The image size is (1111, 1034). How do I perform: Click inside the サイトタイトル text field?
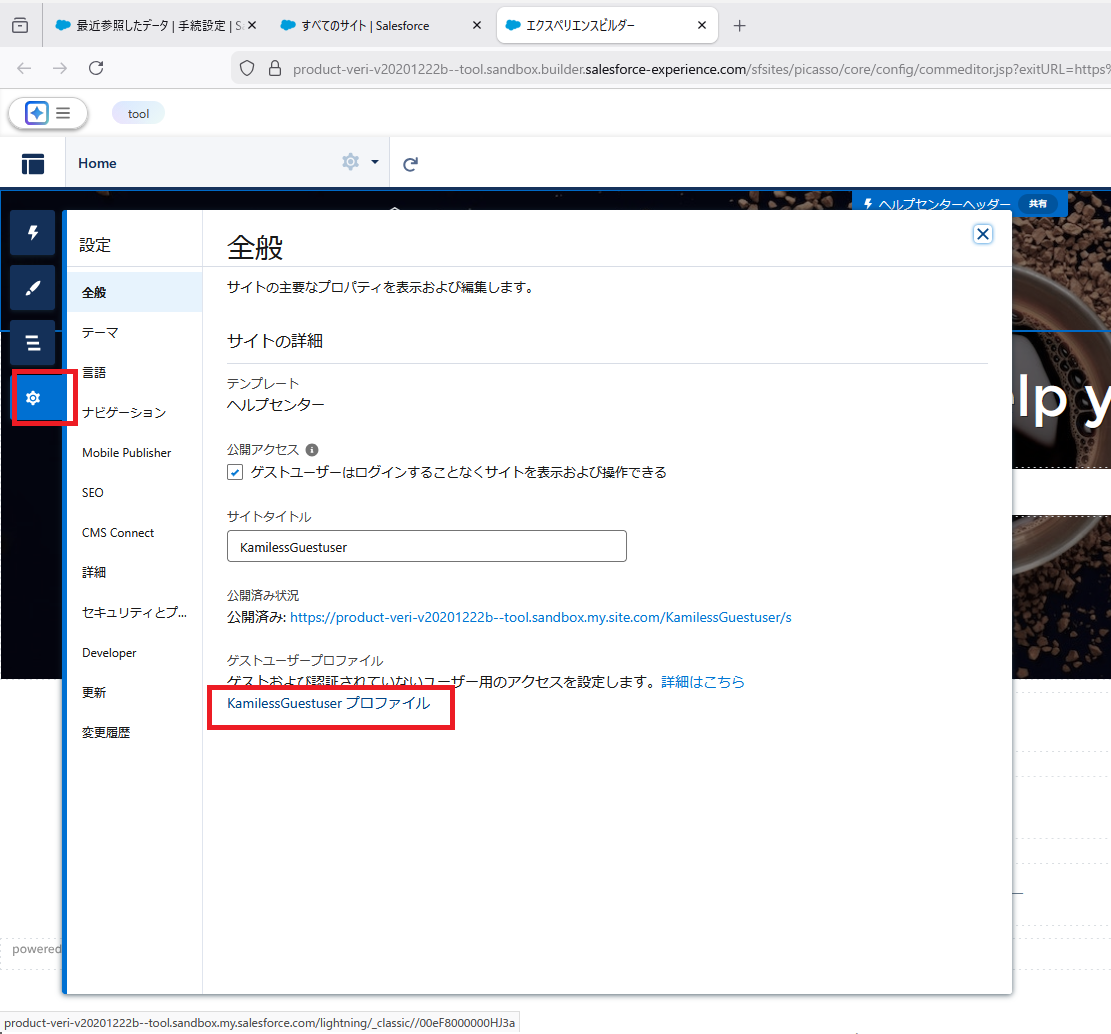pyautogui.click(x=426, y=546)
